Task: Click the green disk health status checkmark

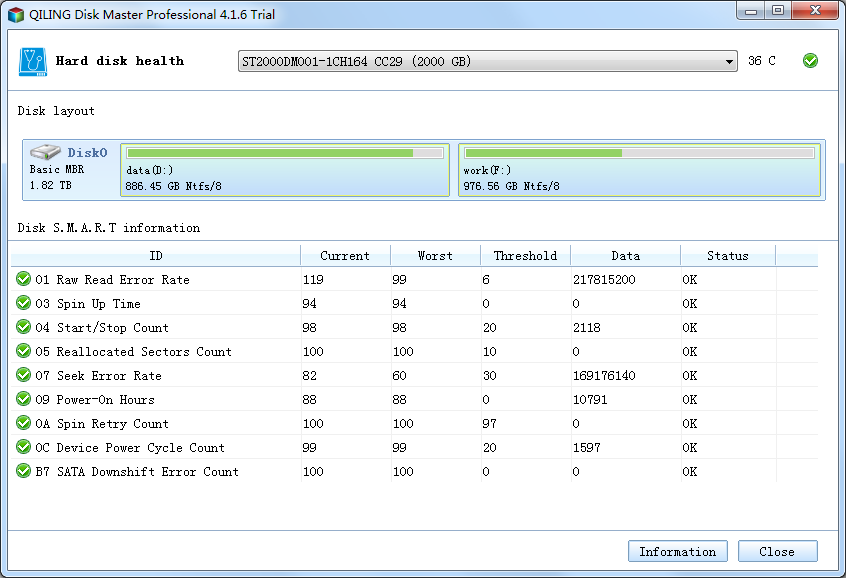Action: point(810,60)
